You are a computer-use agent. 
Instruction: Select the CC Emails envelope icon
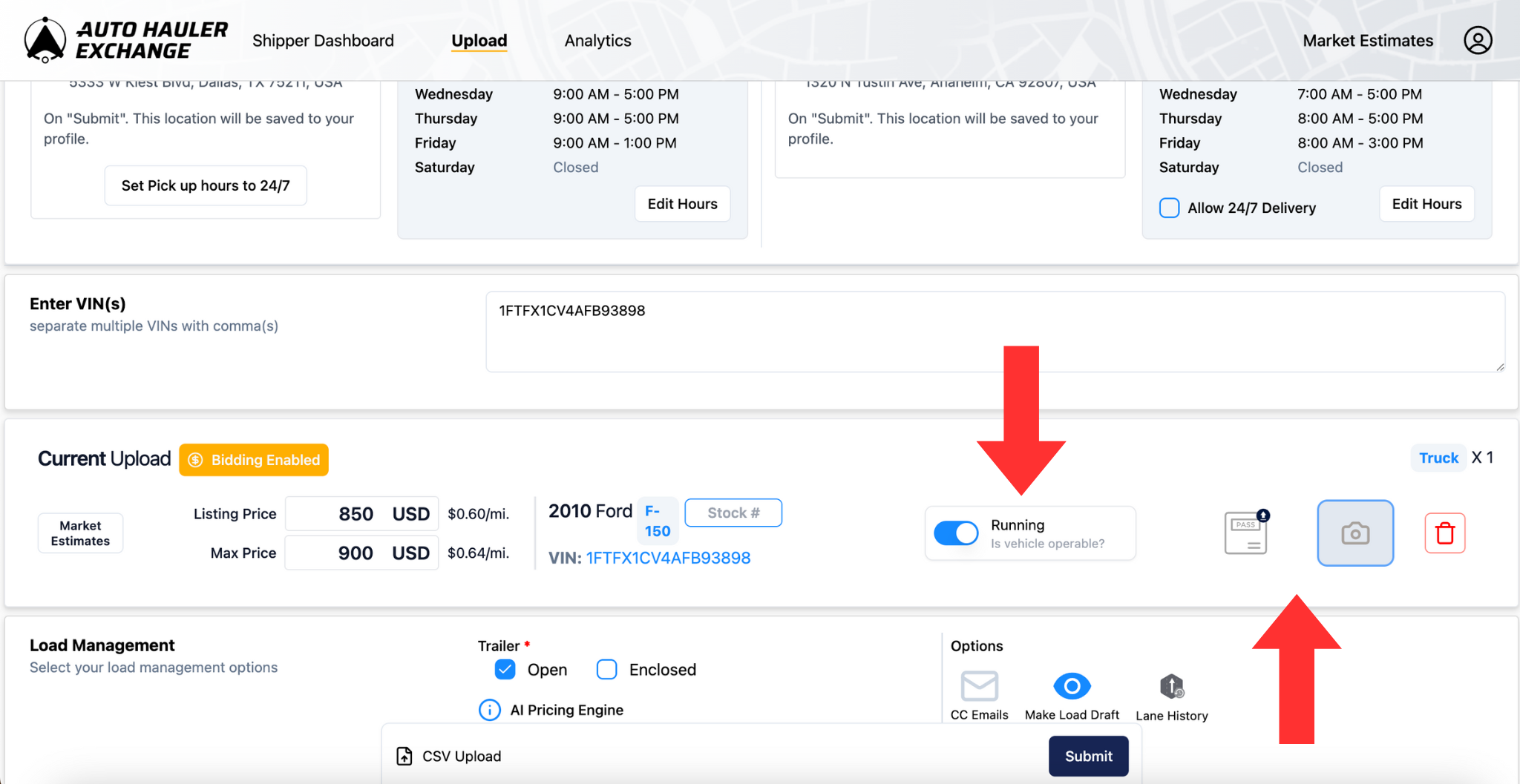[979, 686]
